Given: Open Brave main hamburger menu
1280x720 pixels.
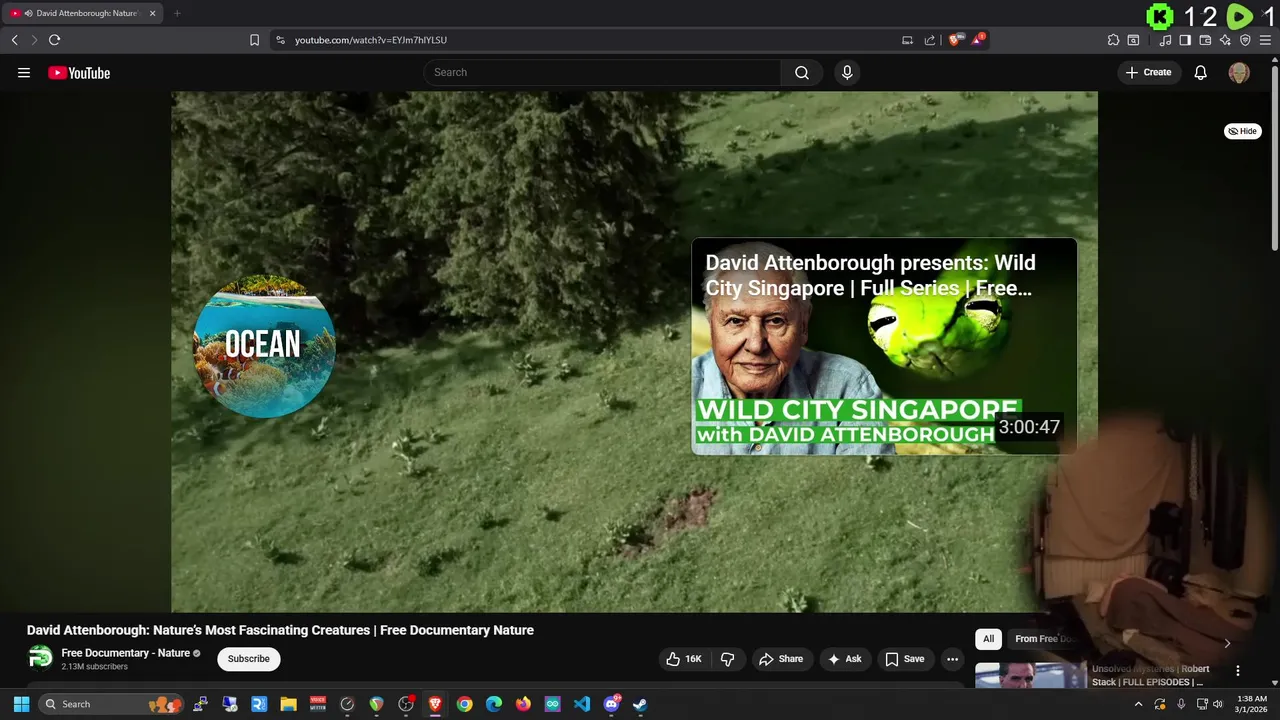Looking at the screenshot, I should pyautogui.click(x=1265, y=40).
